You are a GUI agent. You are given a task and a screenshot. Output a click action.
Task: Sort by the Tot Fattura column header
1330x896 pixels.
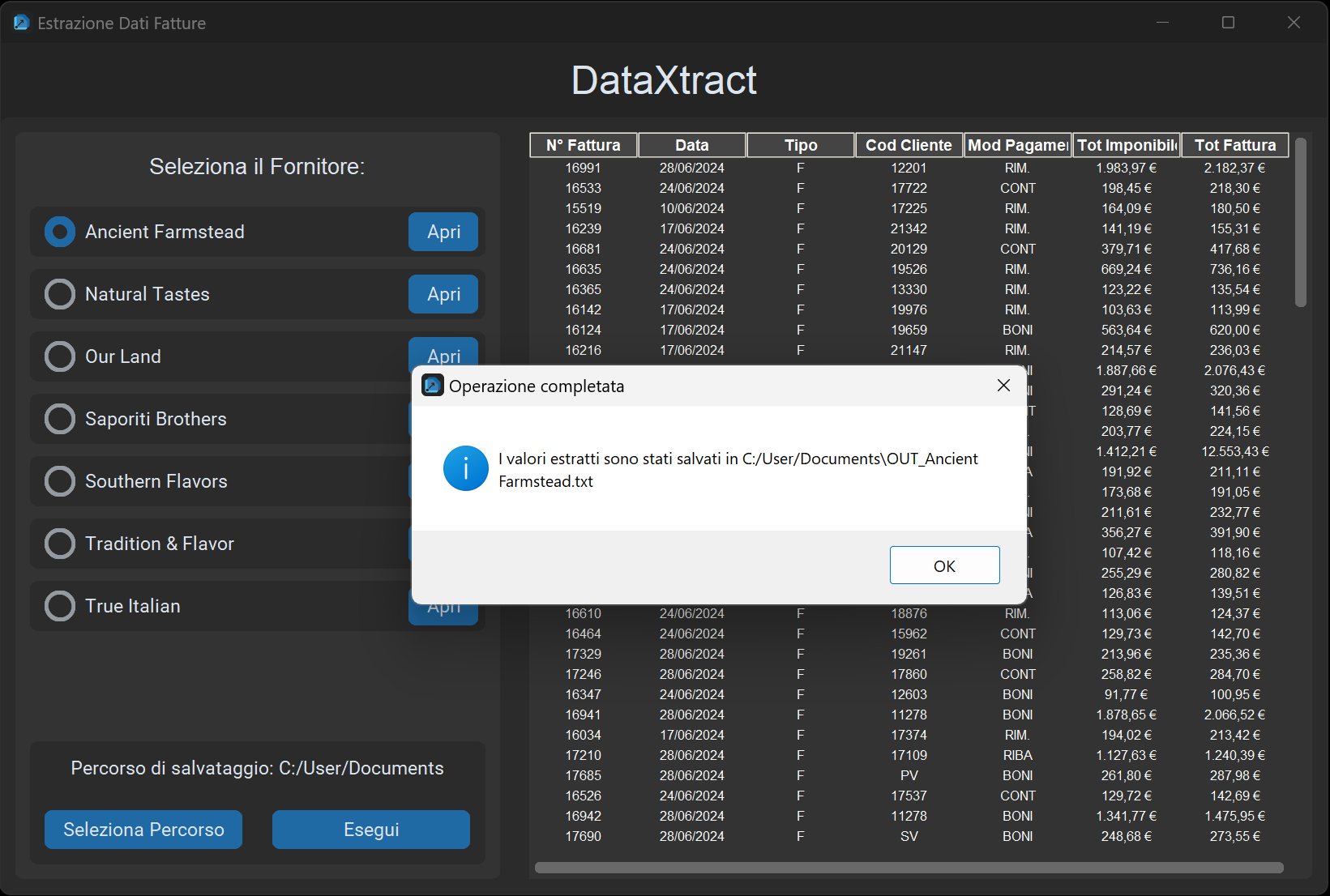[1235, 145]
